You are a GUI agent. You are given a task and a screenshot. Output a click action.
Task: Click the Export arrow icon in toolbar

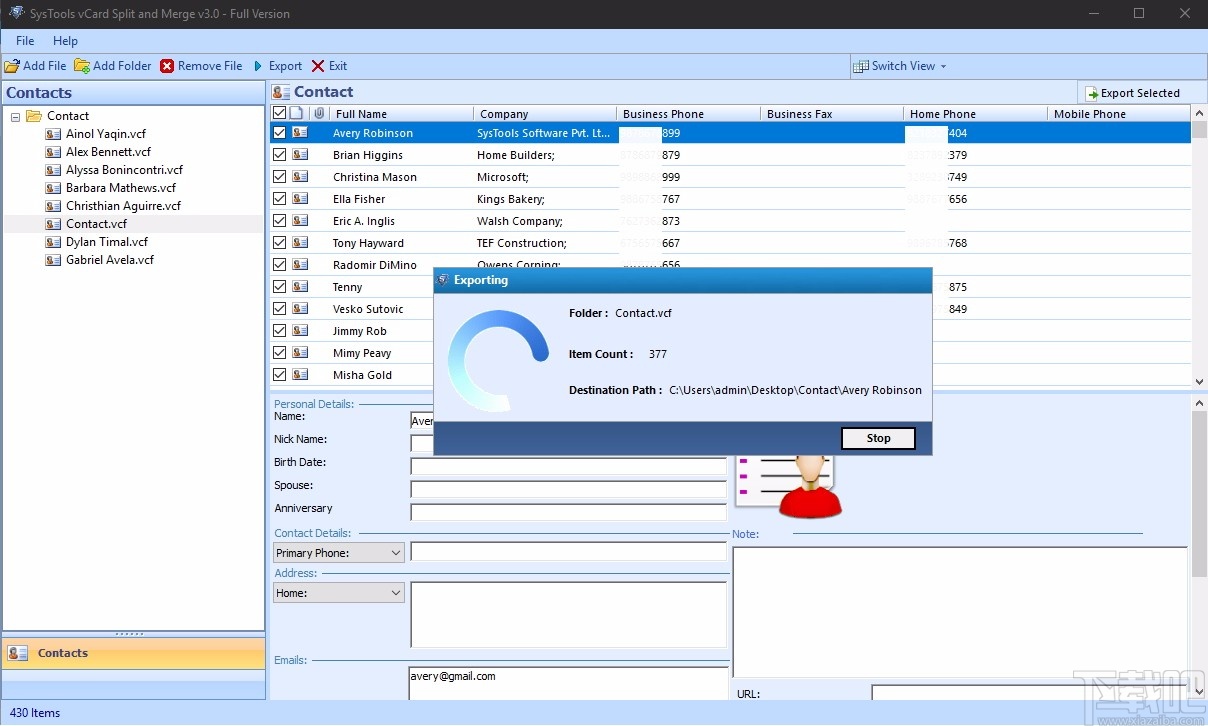point(258,66)
